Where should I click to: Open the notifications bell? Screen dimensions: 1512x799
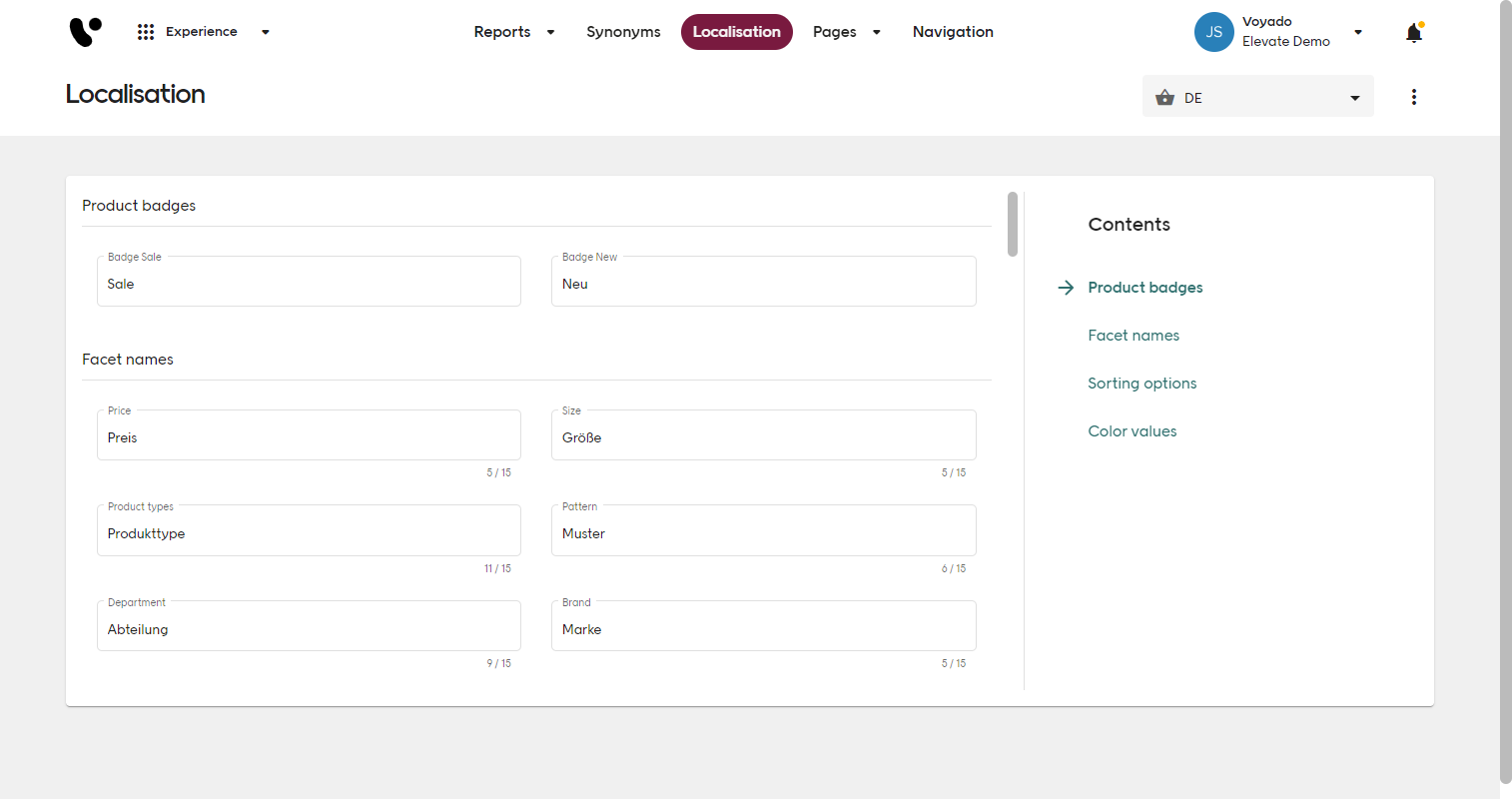[1414, 33]
